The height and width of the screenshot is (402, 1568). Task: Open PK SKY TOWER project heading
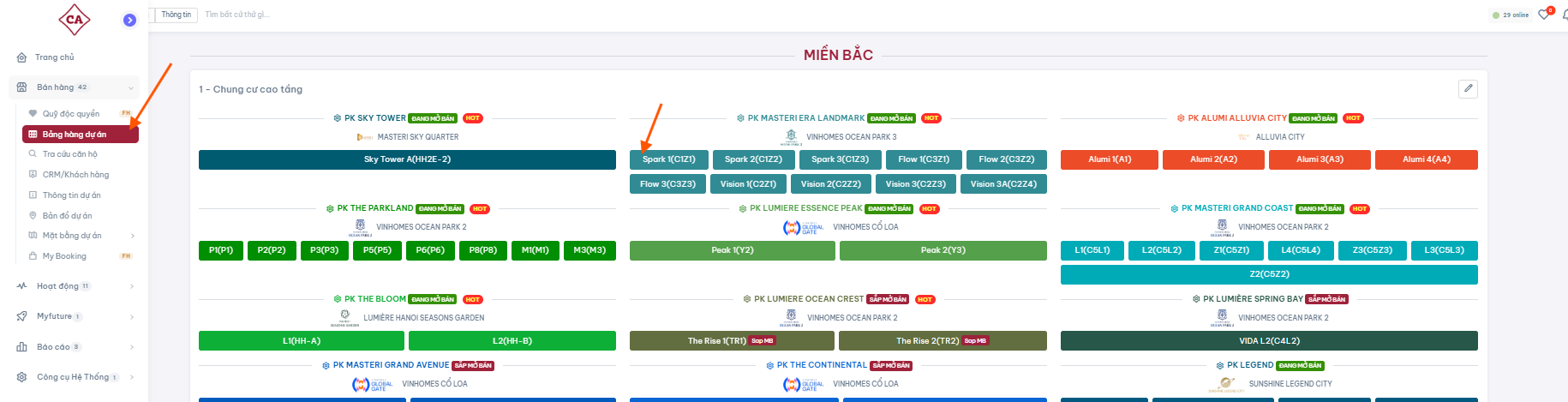pos(375,118)
